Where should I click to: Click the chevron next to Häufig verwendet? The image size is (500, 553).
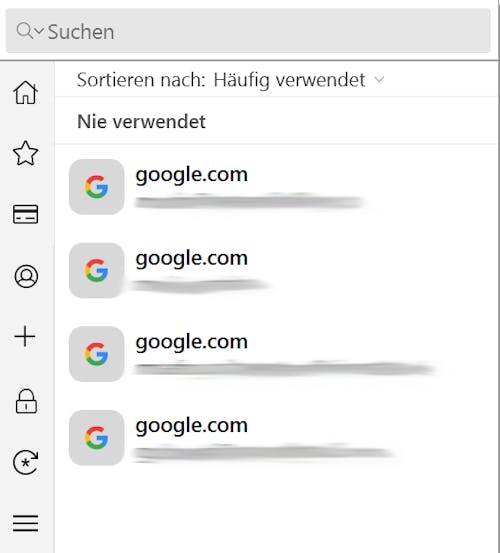click(379, 79)
